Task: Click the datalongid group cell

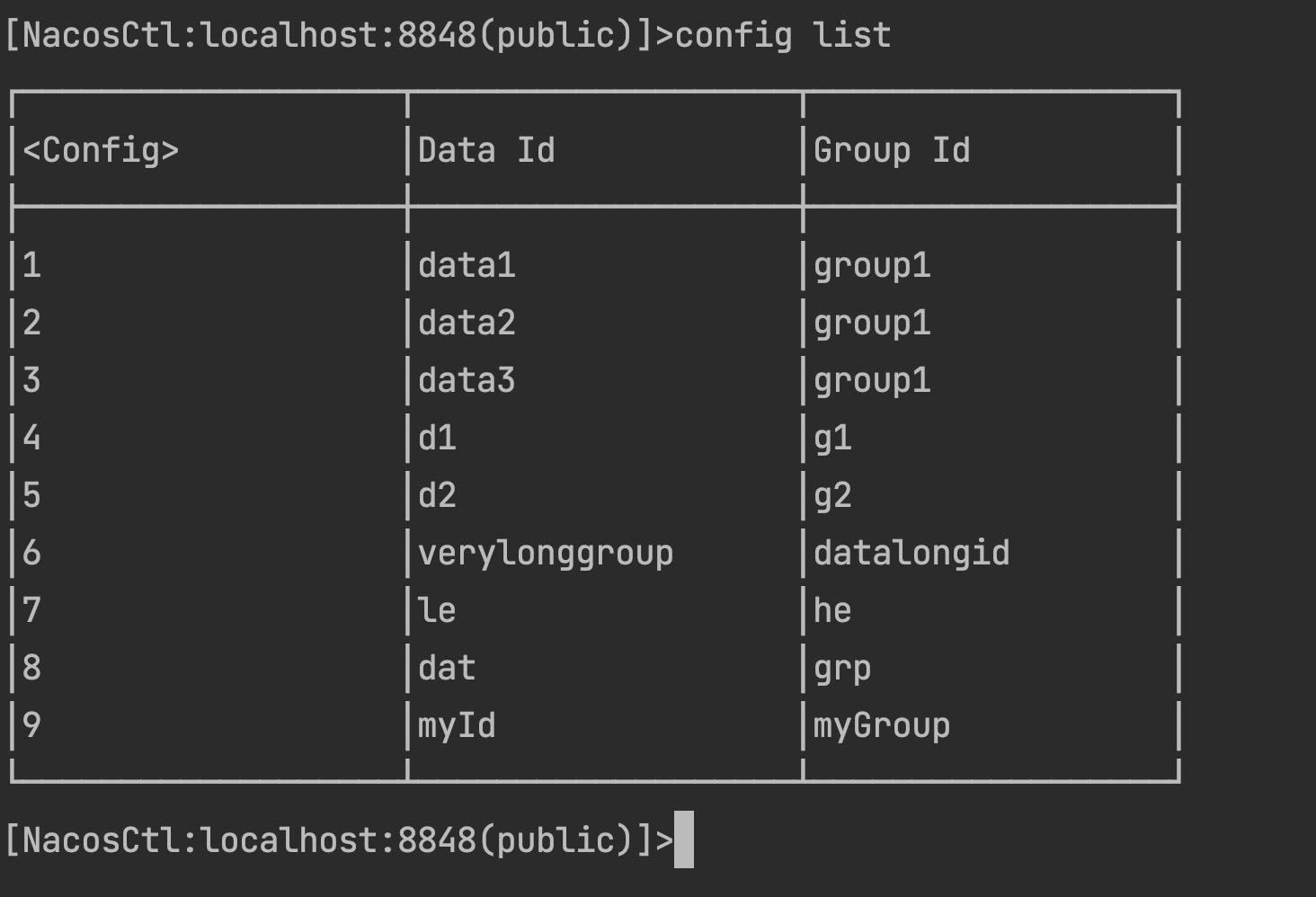Action: click(911, 553)
